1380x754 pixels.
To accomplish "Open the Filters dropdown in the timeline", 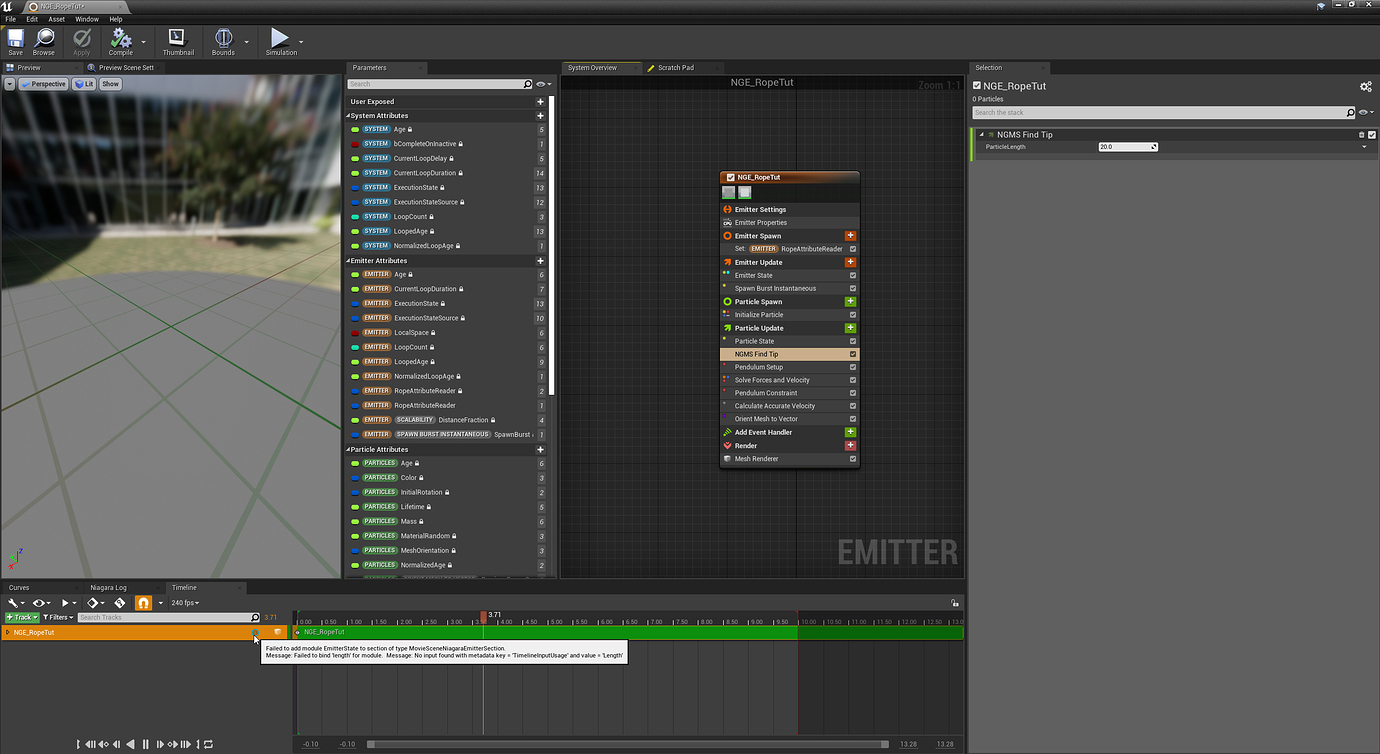I will tap(57, 617).
